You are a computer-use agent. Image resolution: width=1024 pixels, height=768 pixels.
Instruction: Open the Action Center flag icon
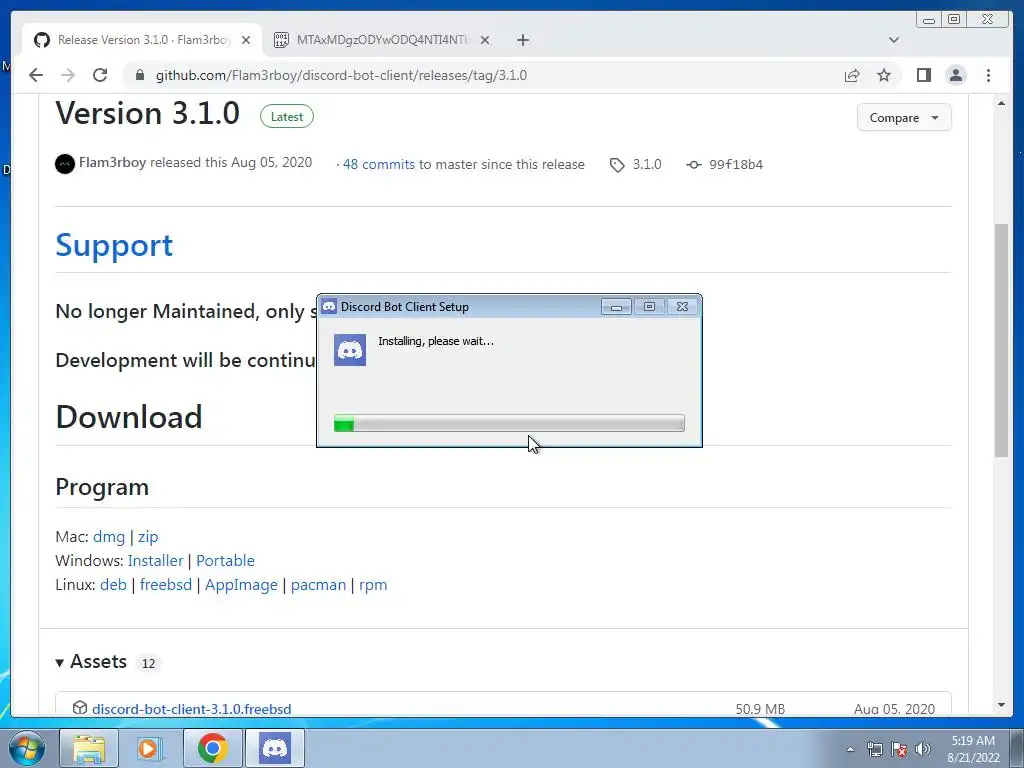(x=899, y=749)
